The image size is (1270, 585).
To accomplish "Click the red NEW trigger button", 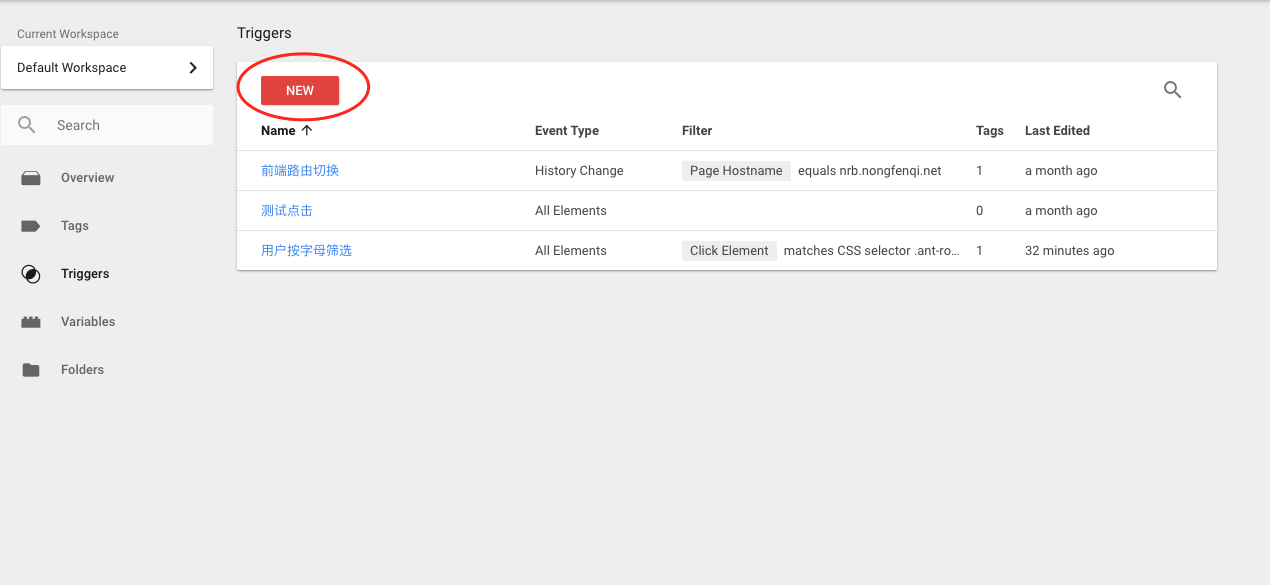I will click(300, 90).
